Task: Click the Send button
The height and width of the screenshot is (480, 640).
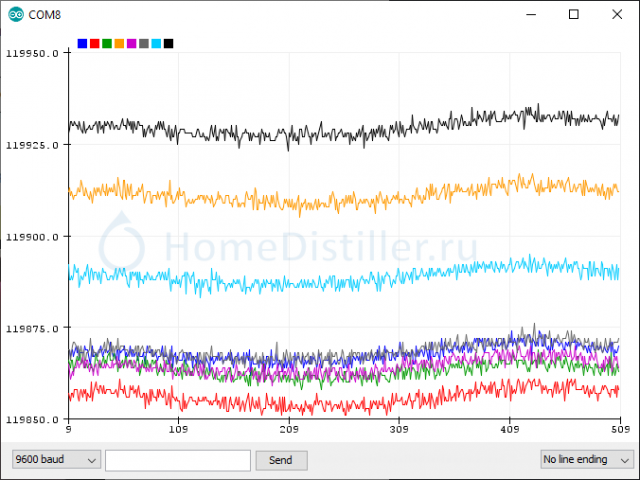Action: [x=281, y=460]
